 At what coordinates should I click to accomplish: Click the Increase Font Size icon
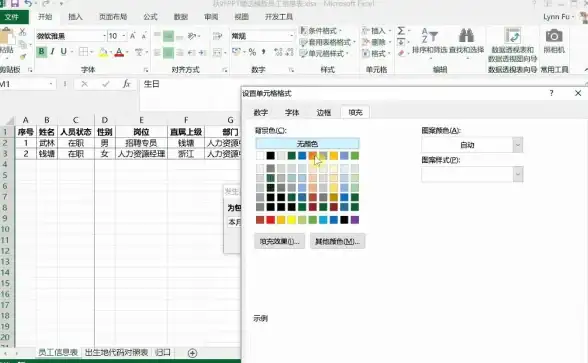click(133, 36)
